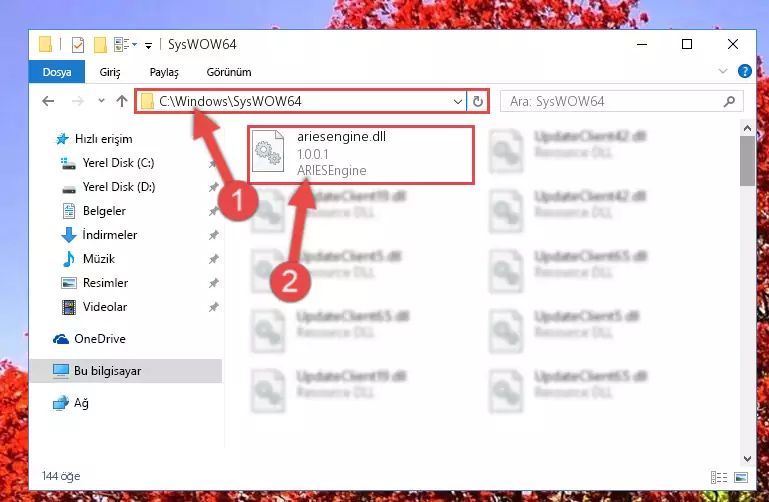Expand the ribbon with the chevron

click(x=722, y=72)
